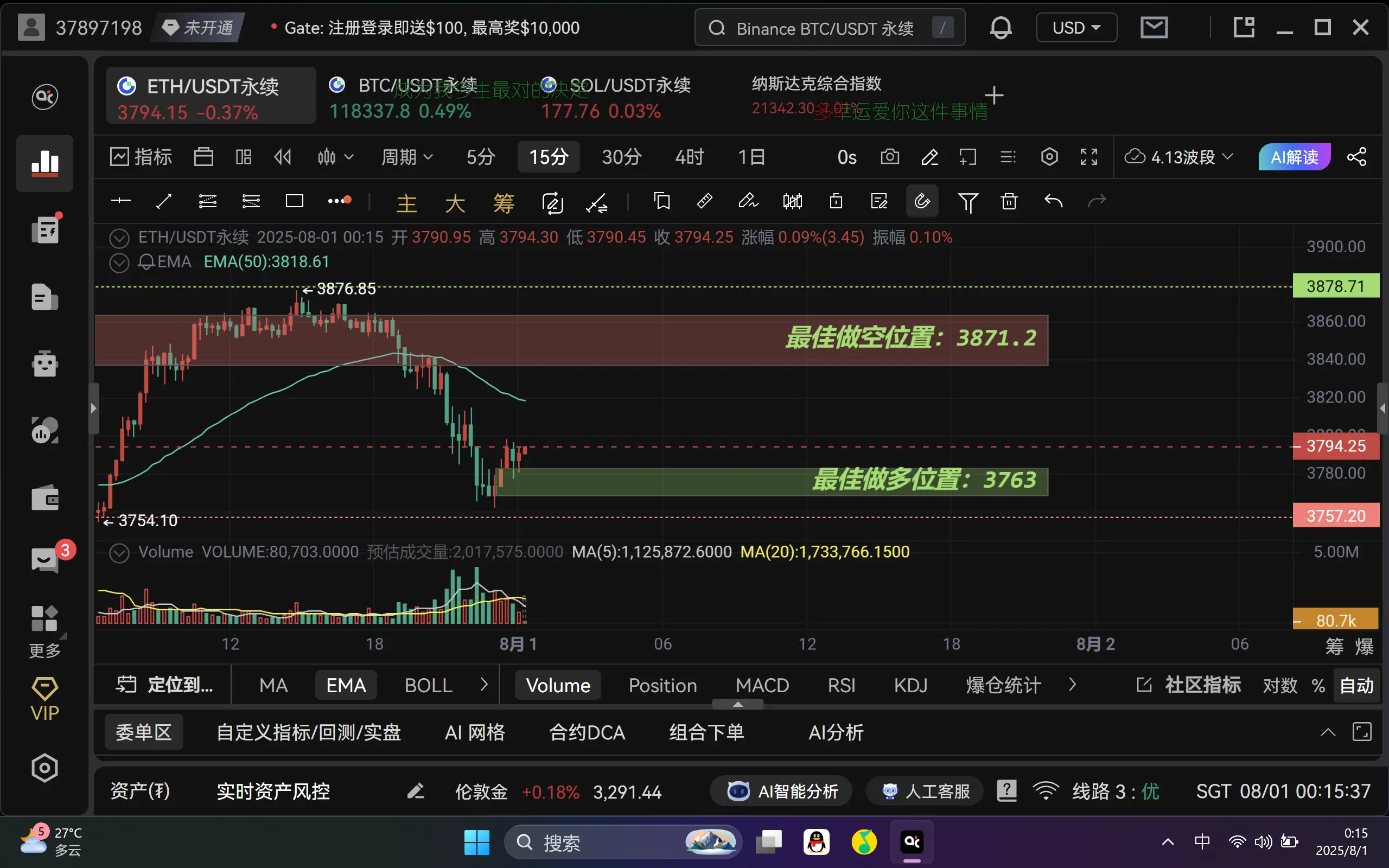1389x868 pixels.
Task: Select the 30分 timeframe
Action: tap(621, 157)
